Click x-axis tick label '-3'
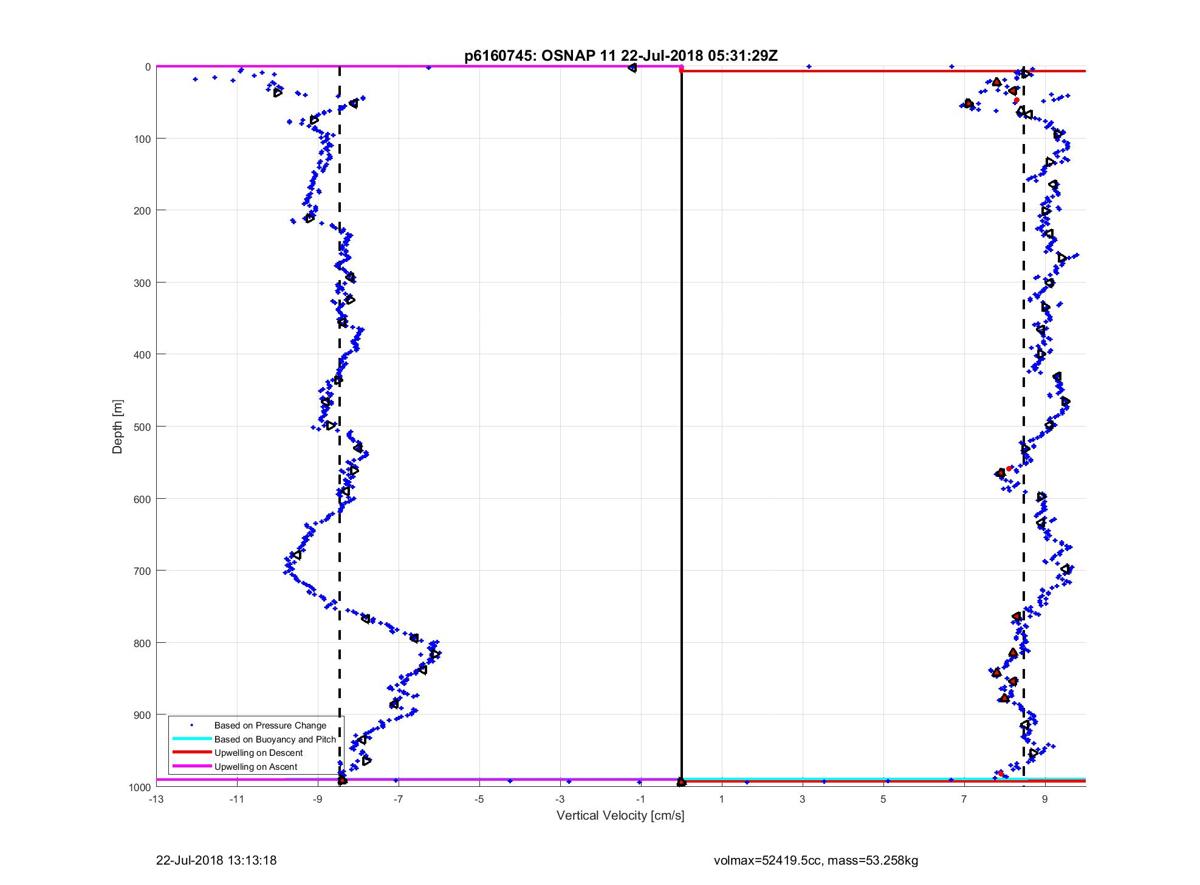Image resolution: width=1200 pixels, height=885 pixels. pos(560,799)
